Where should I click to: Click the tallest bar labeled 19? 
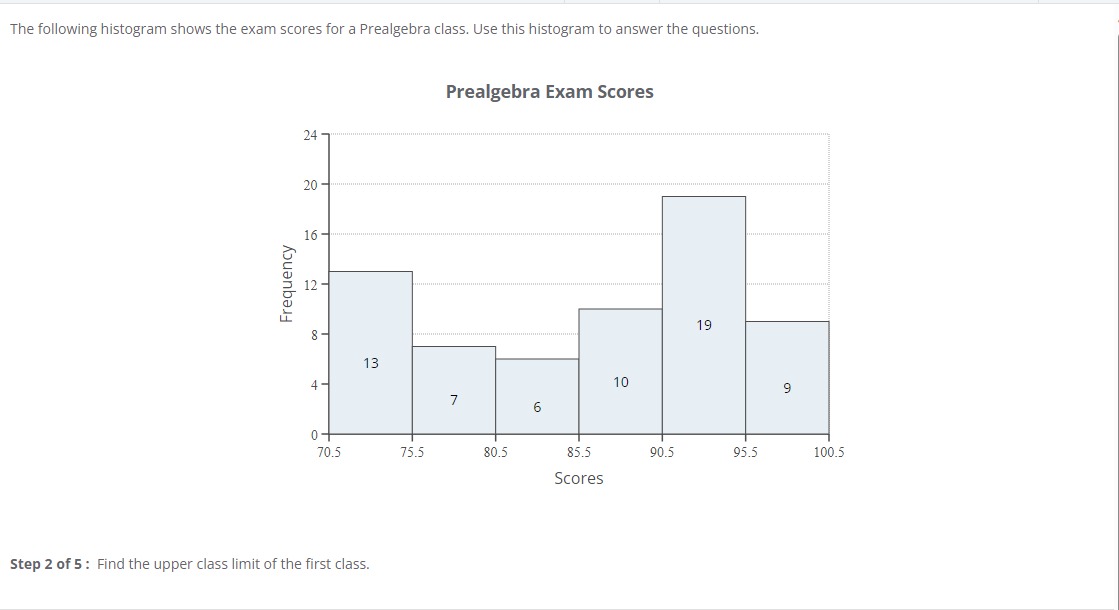click(x=704, y=315)
